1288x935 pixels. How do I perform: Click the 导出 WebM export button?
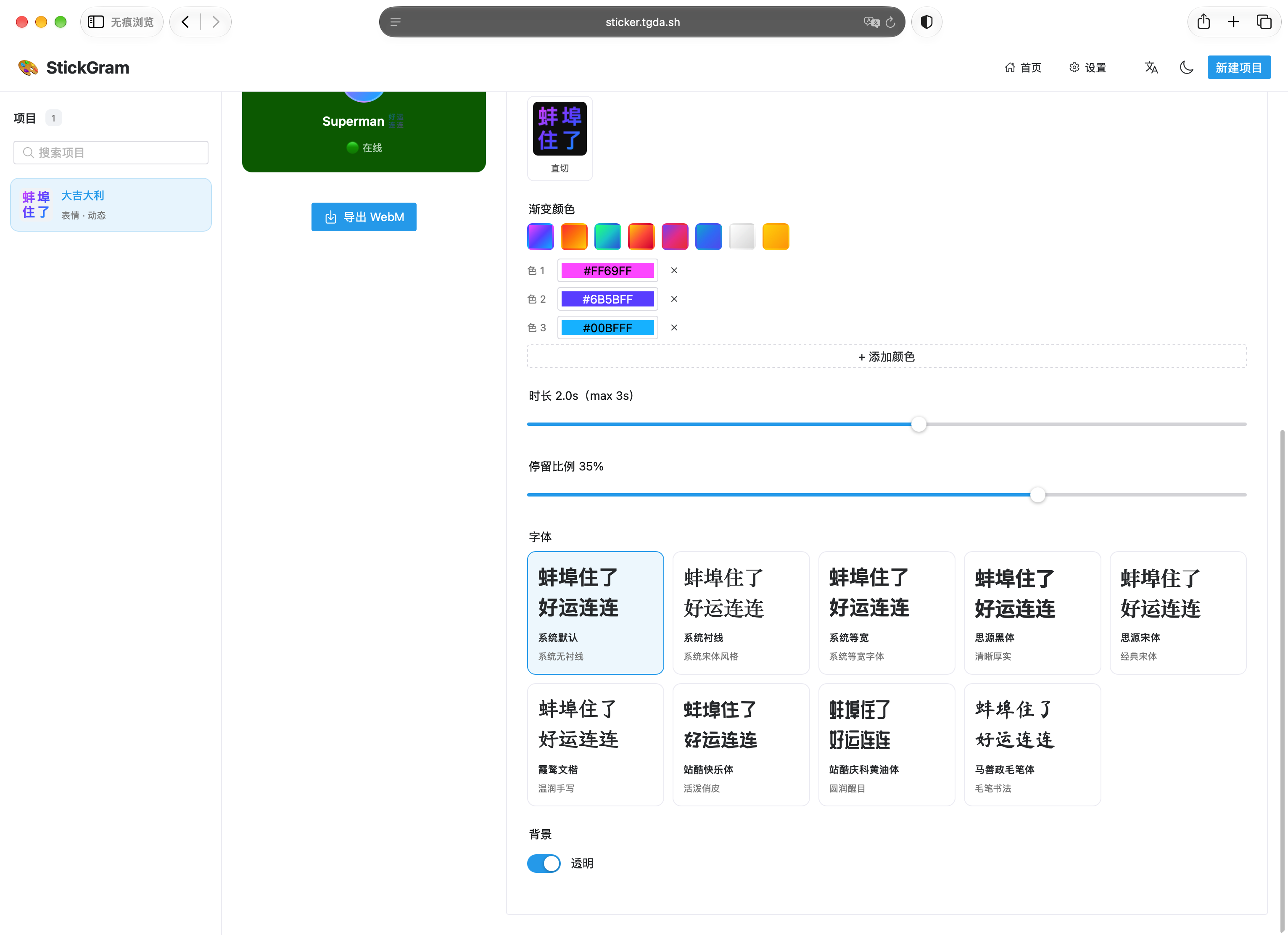coord(364,217)
